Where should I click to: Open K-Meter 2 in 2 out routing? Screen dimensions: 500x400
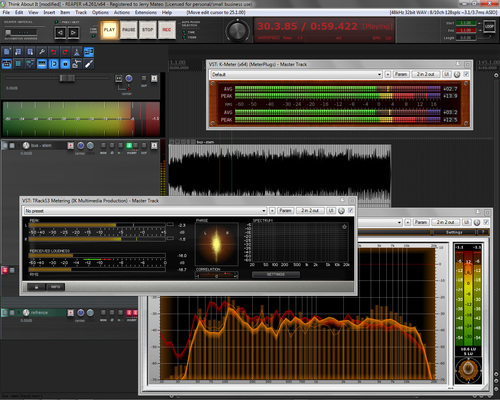tap(426, 74)
